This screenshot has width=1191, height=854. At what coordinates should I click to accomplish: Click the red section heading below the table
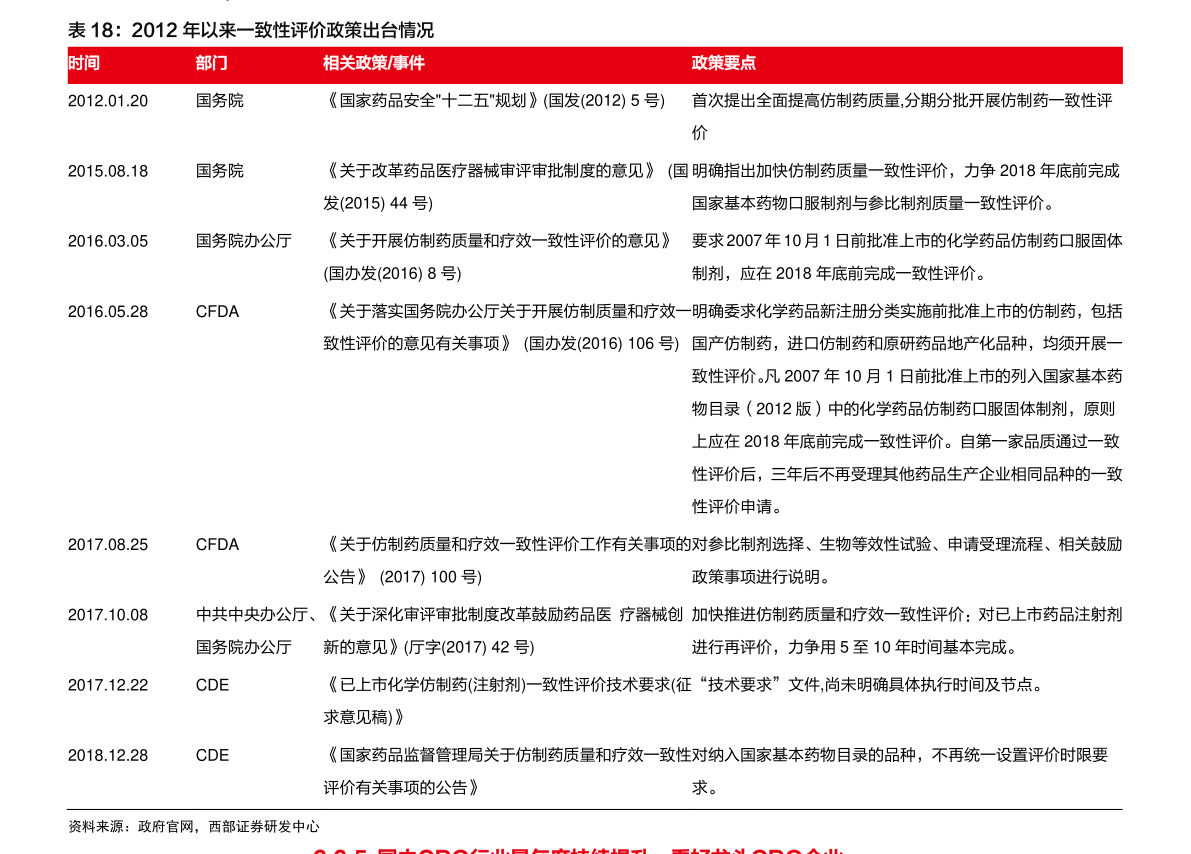pyautogui.click(x=580, y=848)
